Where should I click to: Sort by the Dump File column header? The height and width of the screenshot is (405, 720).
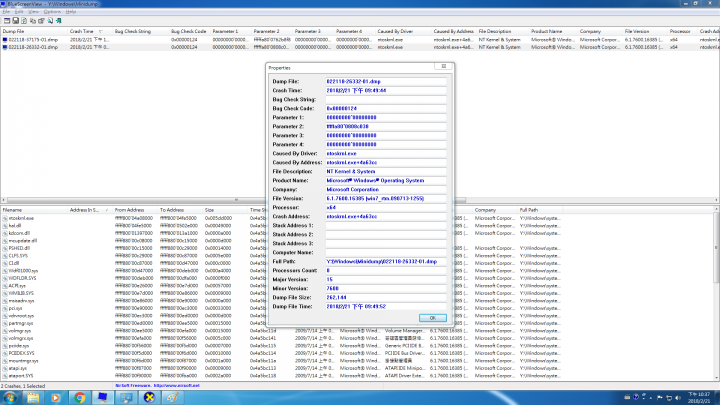pyautogui.click(x=34, y=31)
